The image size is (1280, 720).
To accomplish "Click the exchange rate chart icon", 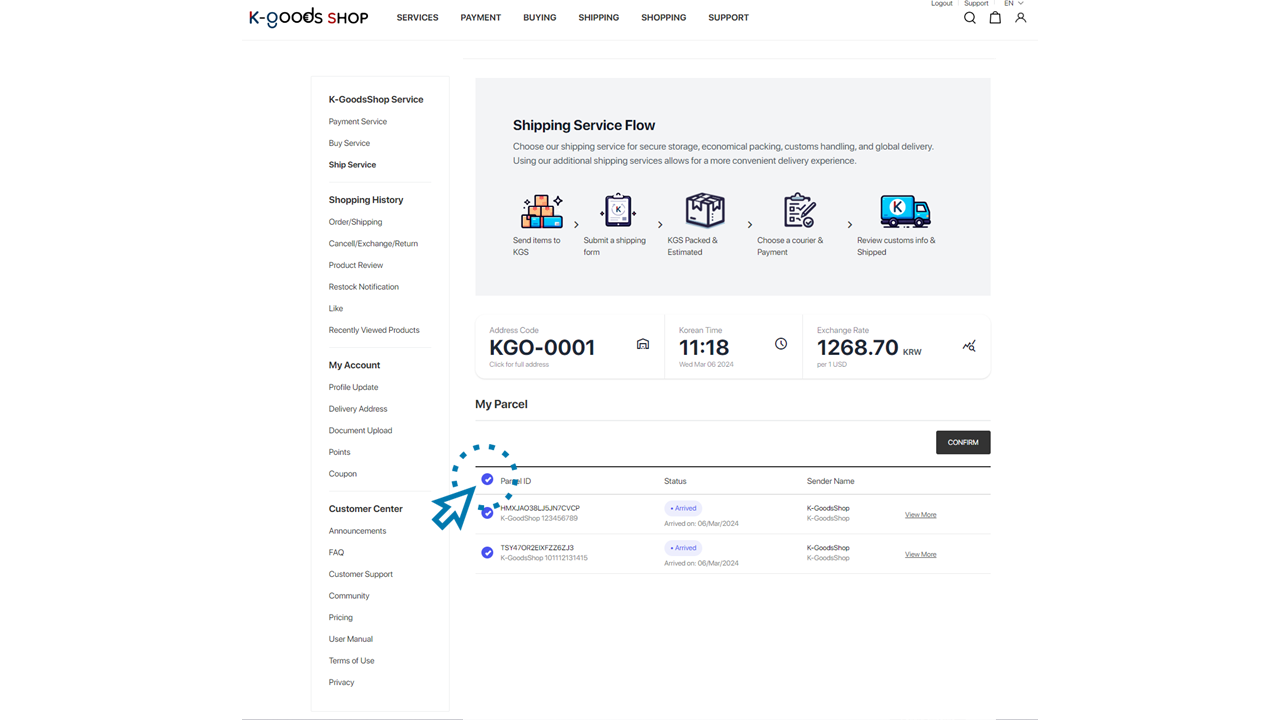I will click(968, 346).
